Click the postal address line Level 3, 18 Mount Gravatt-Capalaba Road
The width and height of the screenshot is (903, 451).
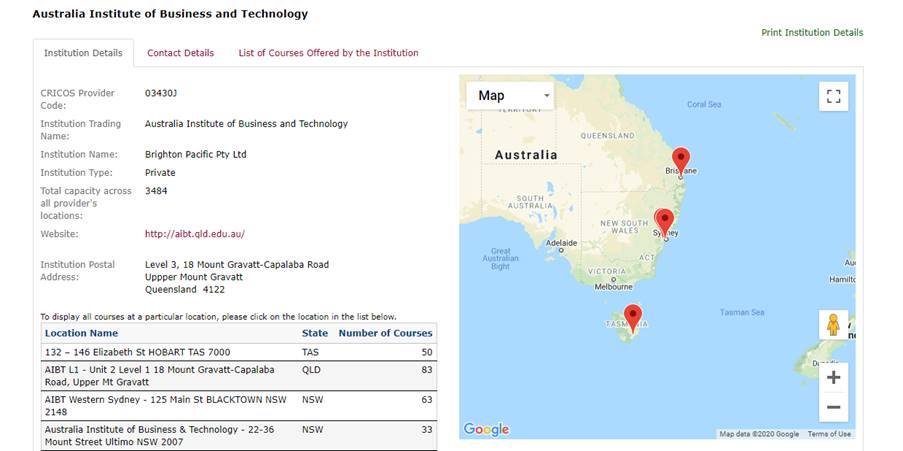(x=237, y=264)
